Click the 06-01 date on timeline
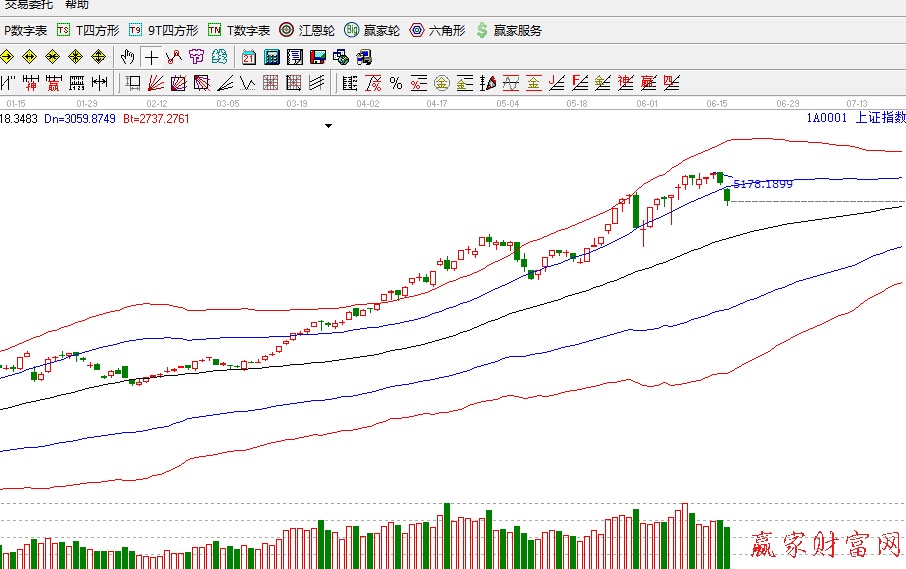This screenshot has height=569, width=906. pos(647,103)
